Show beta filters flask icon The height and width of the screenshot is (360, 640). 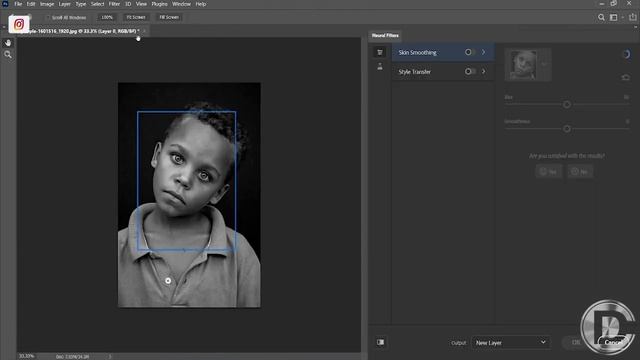380,67
